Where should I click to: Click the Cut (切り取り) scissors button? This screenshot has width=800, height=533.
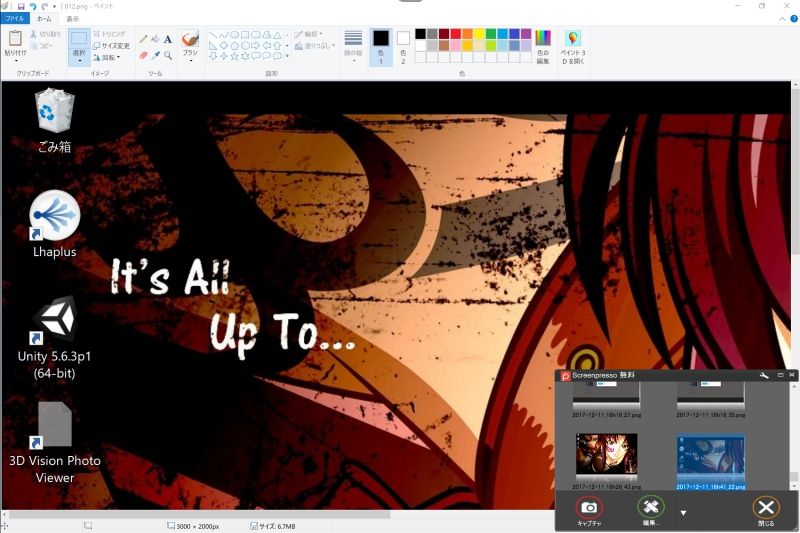(45, 34)
